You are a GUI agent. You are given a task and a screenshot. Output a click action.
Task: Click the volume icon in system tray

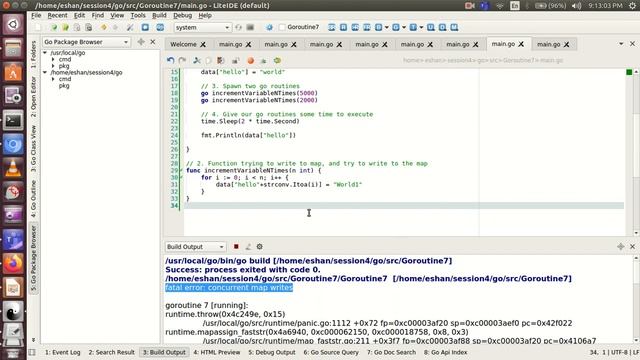click(x=576, y=6)
